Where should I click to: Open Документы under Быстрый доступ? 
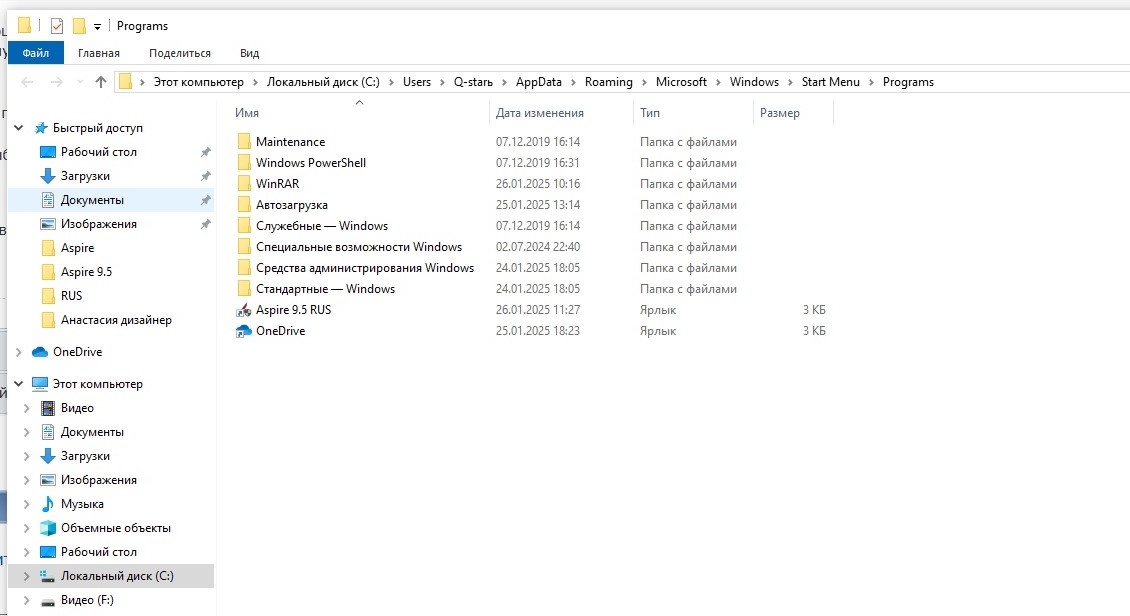coord(92,200)
